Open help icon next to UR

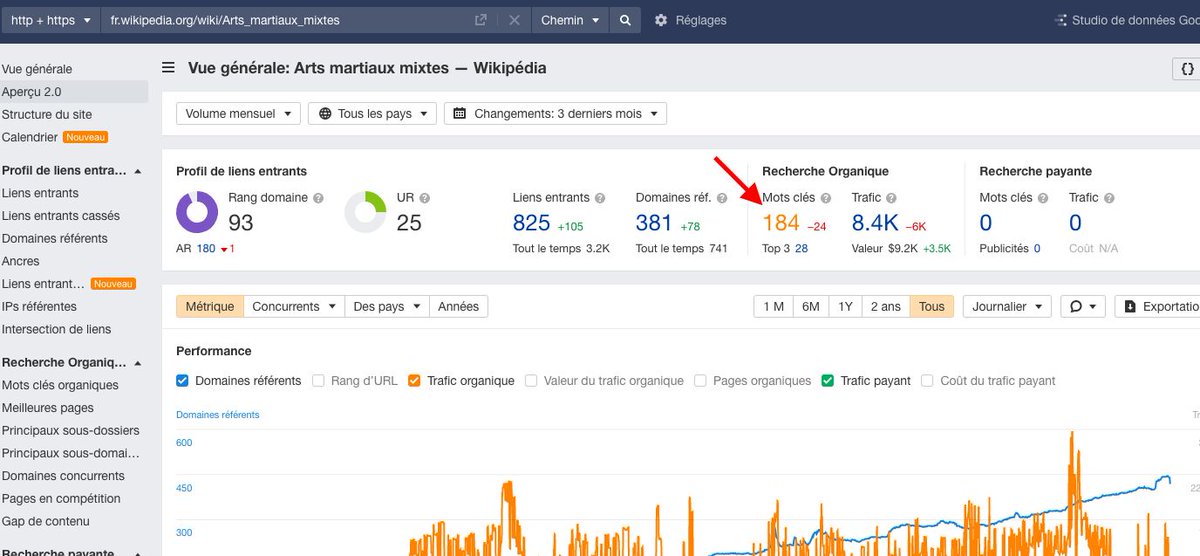pos(425,198)
